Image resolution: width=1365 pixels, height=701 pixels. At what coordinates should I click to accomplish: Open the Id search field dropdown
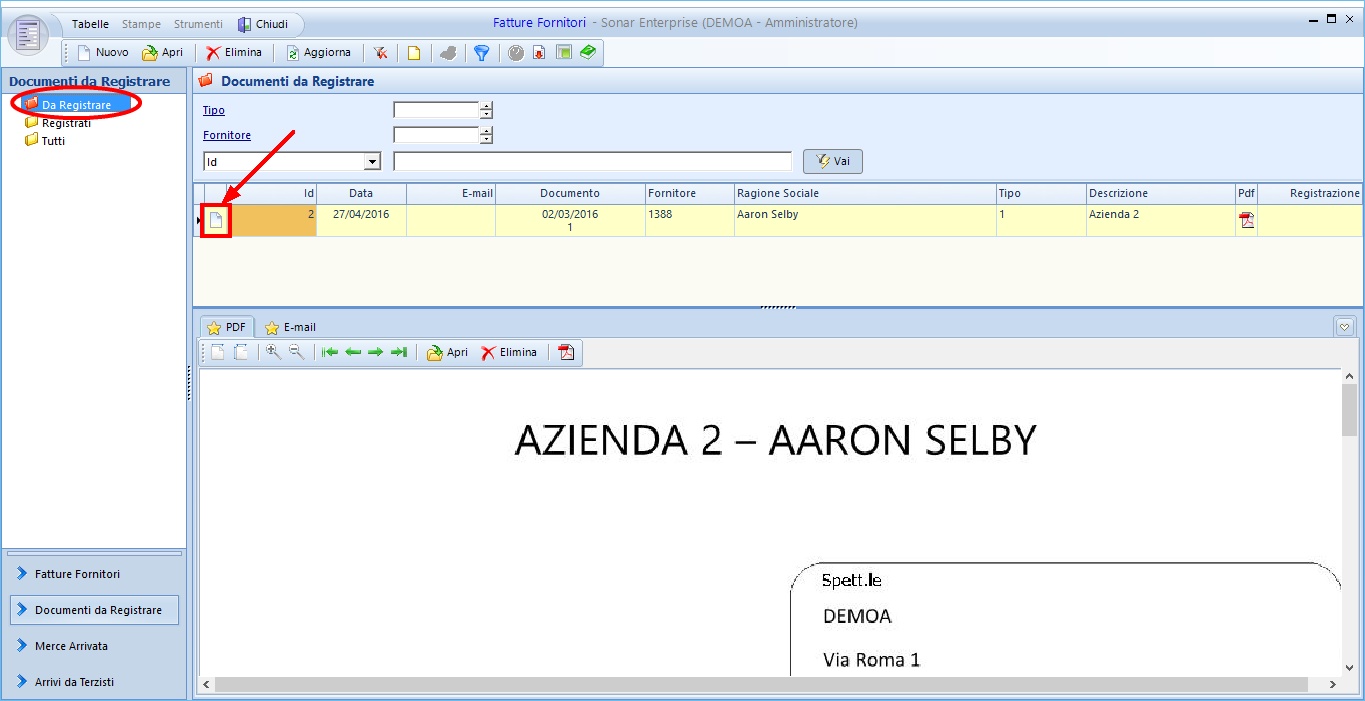point(372,161)
